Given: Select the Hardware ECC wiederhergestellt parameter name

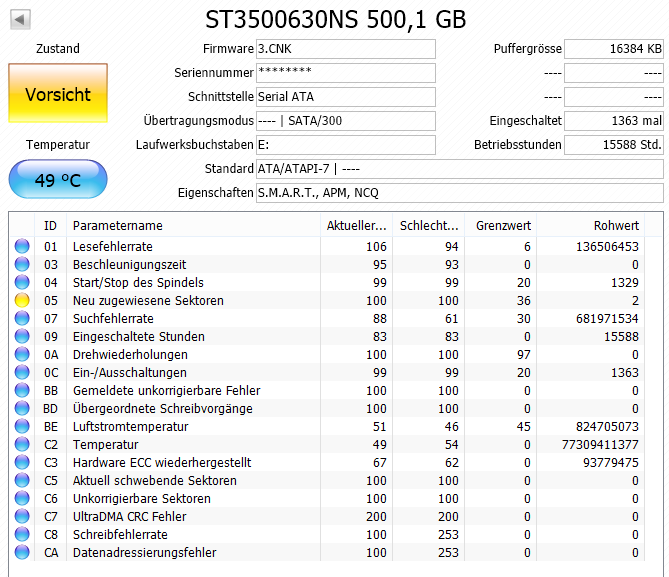Looking at the screenshot, I should coord(162,463).
